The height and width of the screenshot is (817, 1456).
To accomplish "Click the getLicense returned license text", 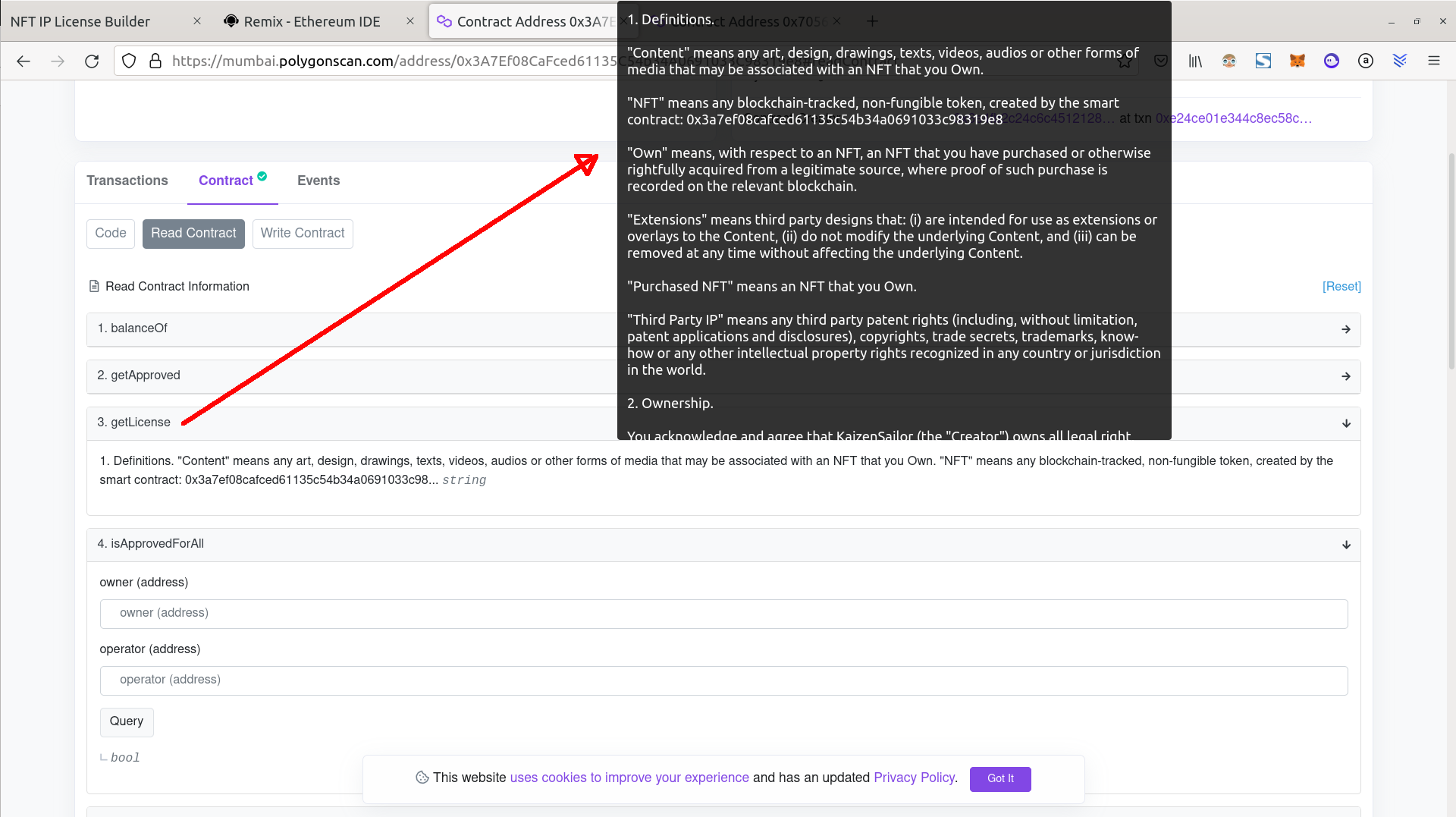I will [x=716, y=470].
